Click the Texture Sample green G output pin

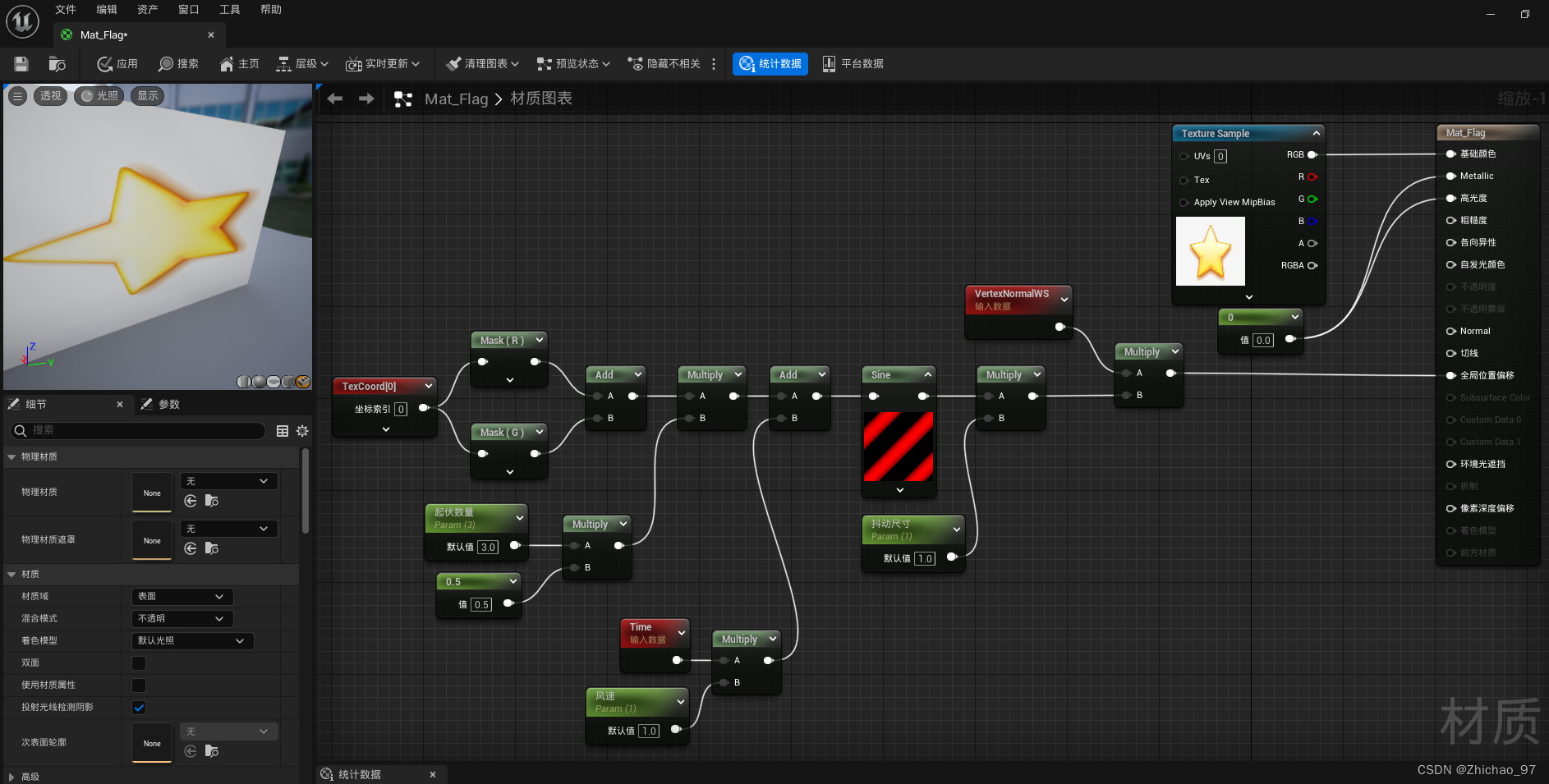1312,199
